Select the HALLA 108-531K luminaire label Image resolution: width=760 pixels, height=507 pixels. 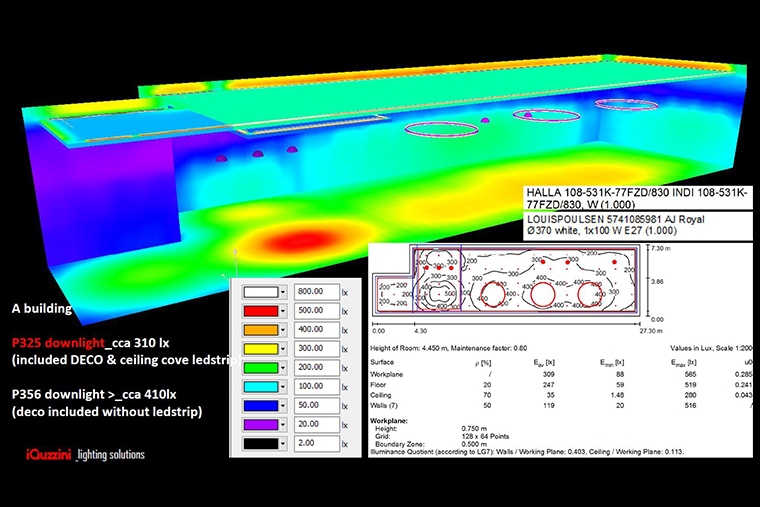click(x=638, y=198)
